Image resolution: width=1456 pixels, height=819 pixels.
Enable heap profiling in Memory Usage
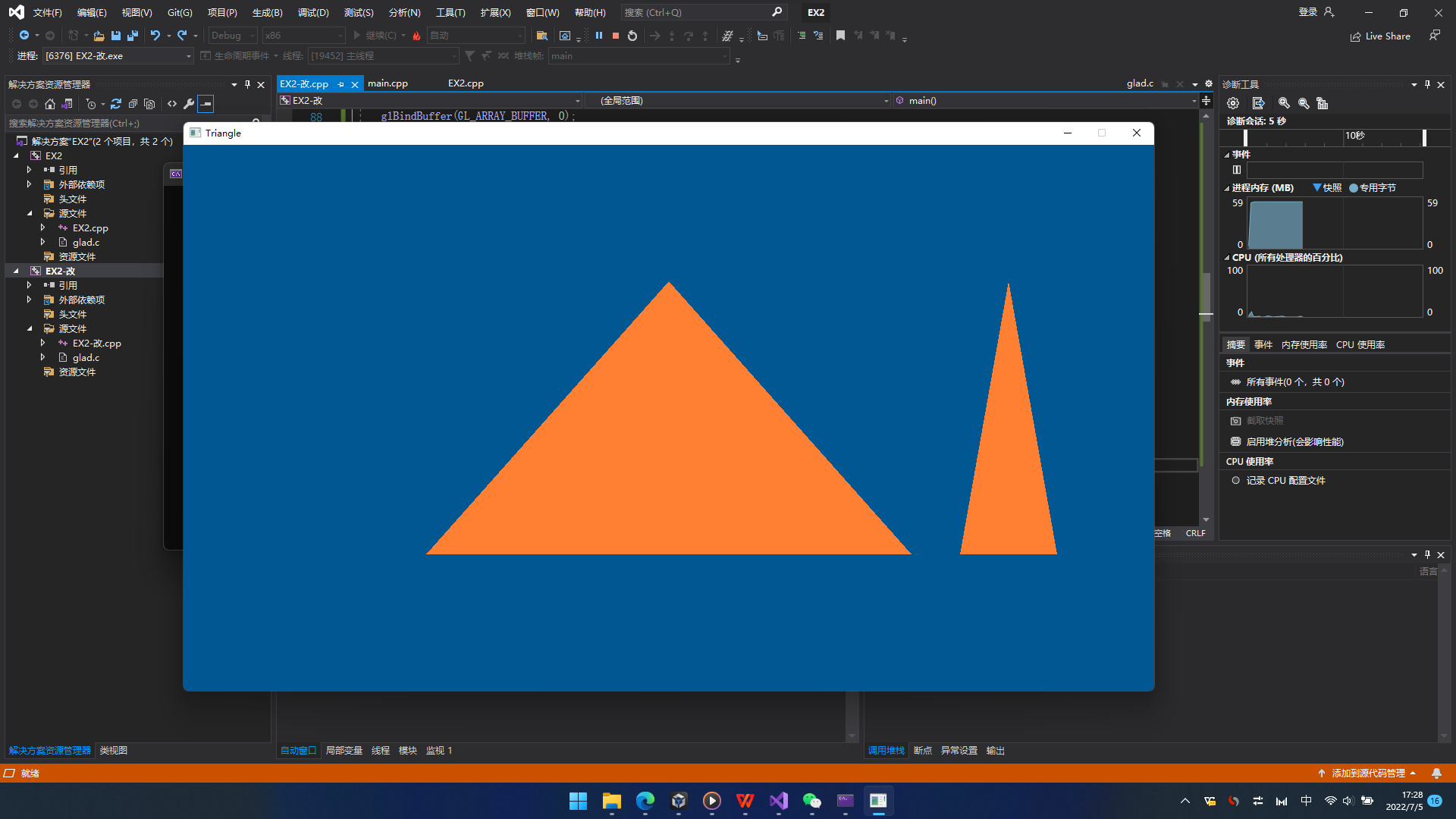pos(1294,442)
